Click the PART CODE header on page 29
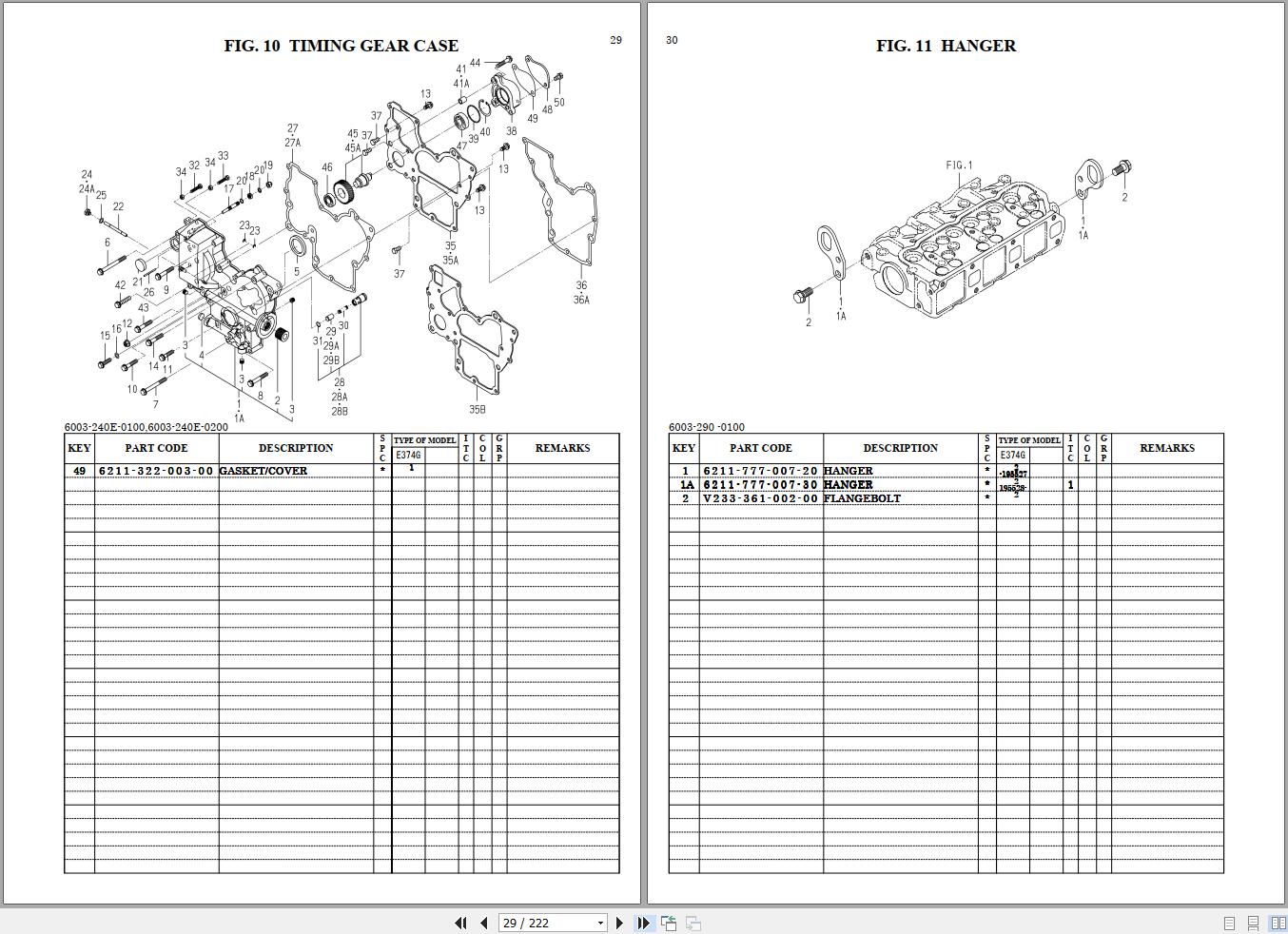This screenshot has width=1288, height=934. (x=156, y=448)
